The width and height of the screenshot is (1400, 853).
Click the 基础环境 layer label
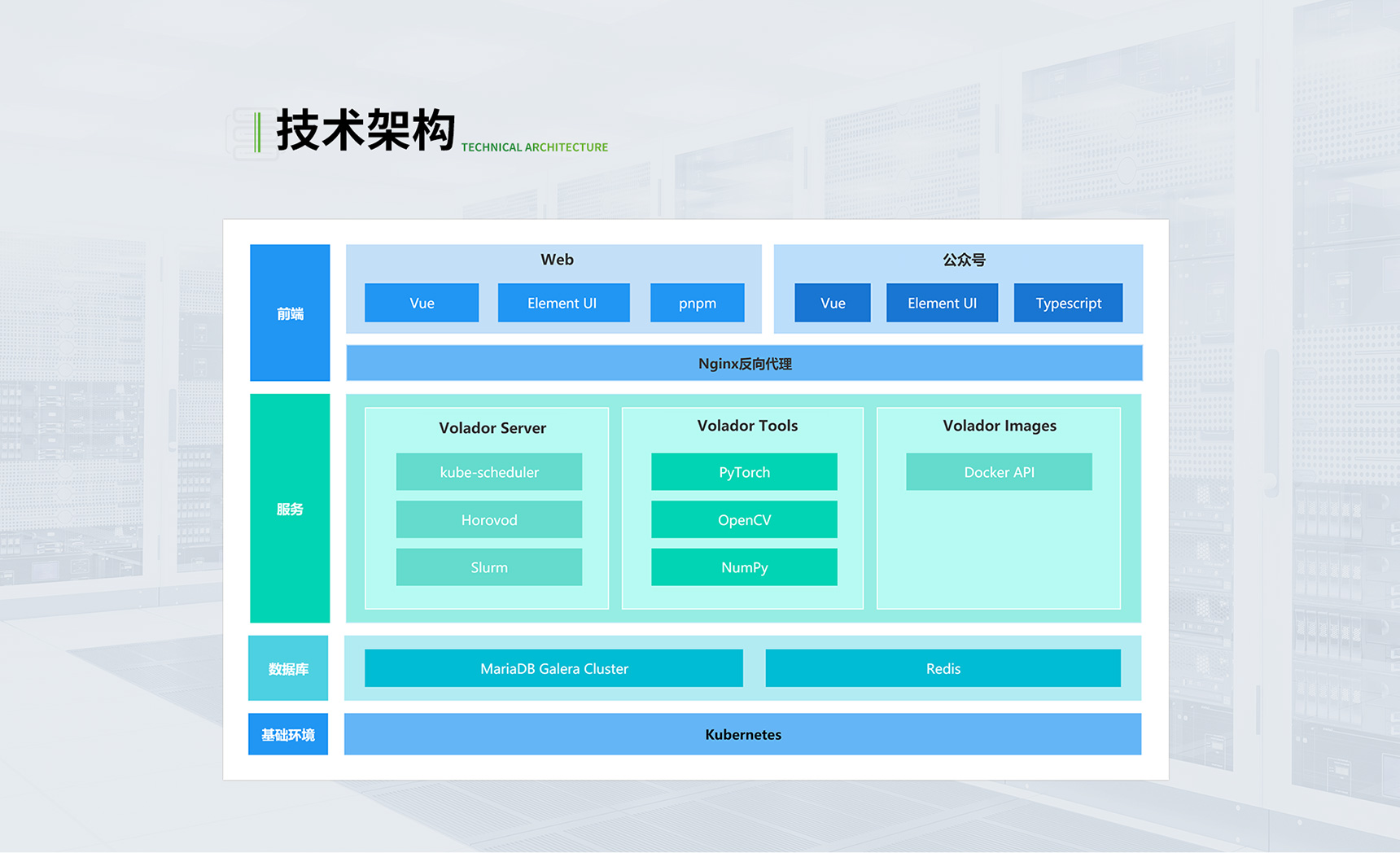(288, 734)
